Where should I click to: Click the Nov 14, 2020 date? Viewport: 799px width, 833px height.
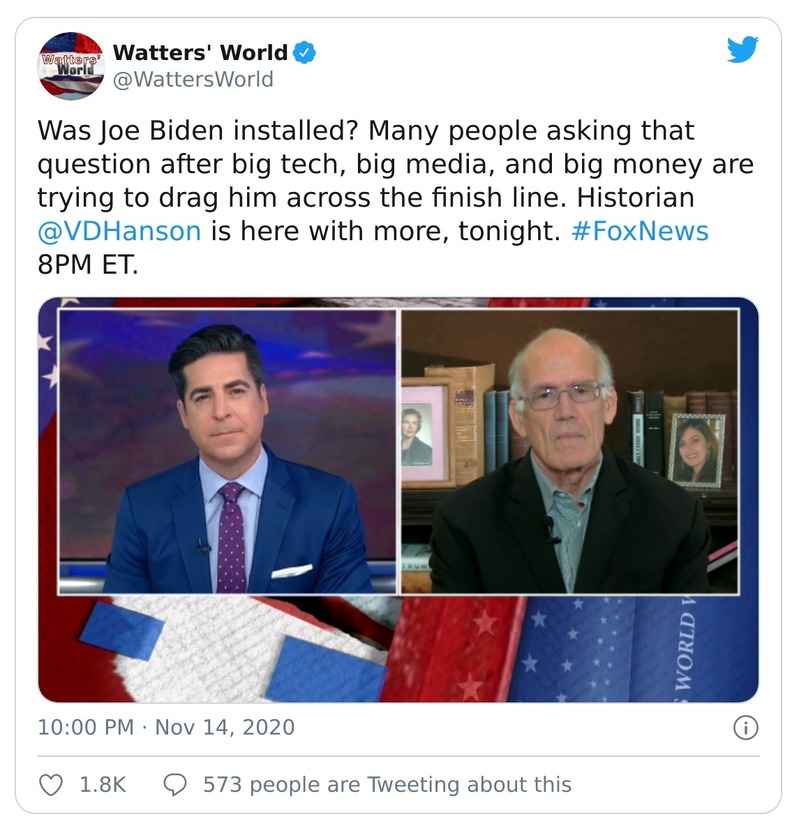click(224, 727)
